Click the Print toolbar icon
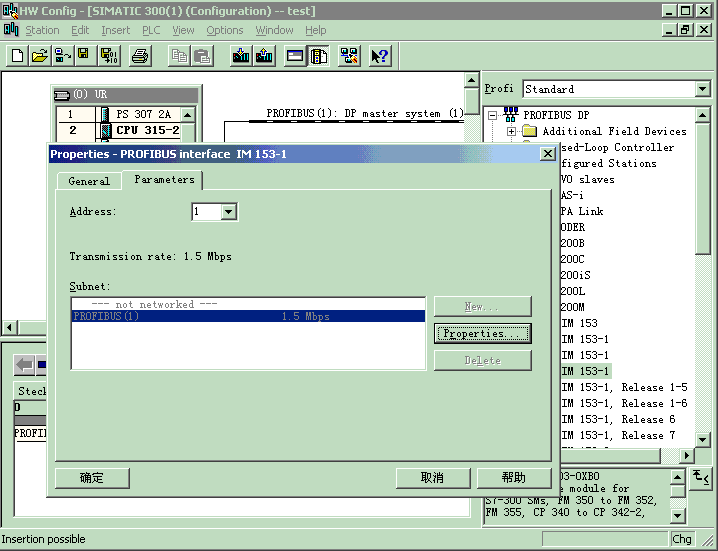 (x=140, y=56)
